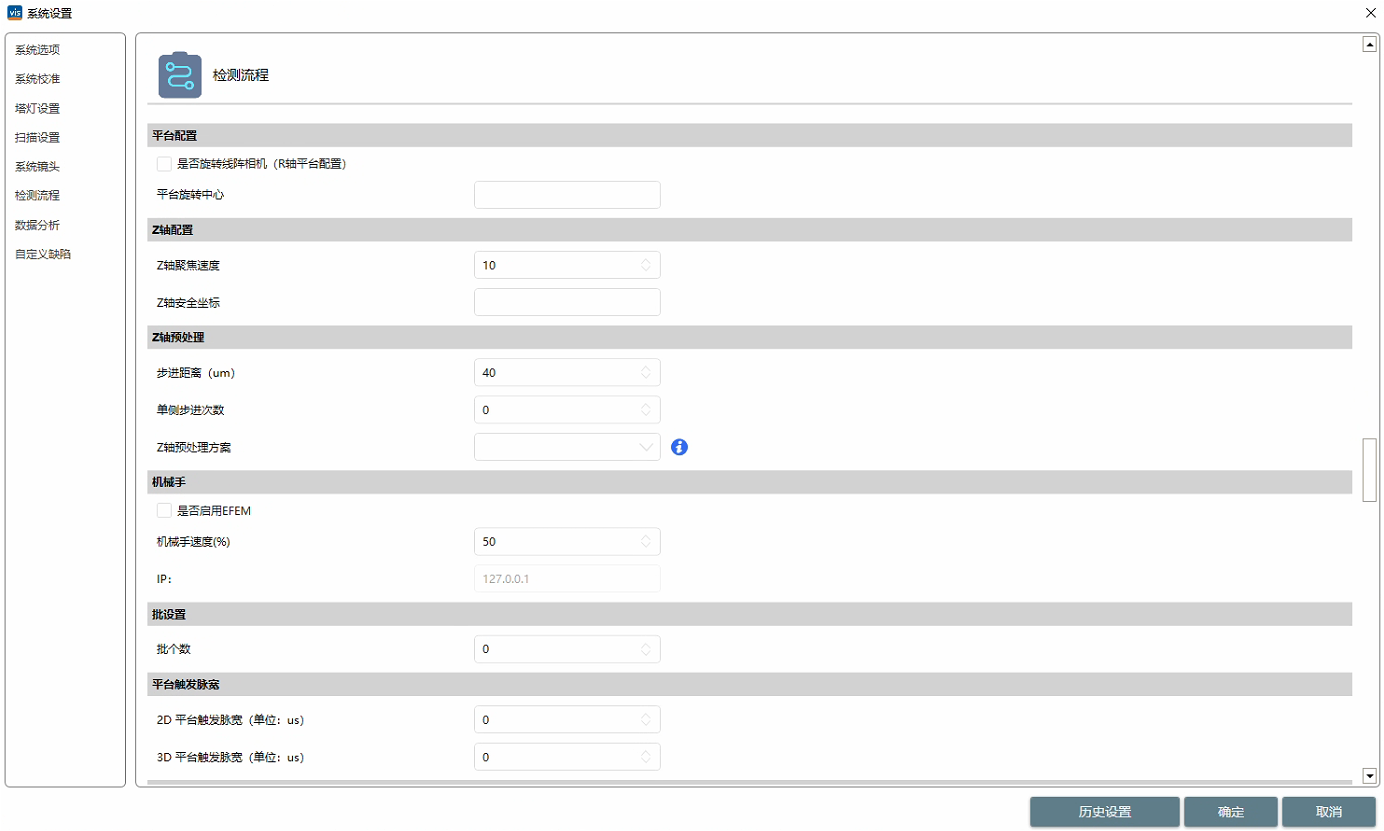Viewport: 1384px width, 831px height.
Task: Click the spinner arrows on 批个数 field
Action: click(x=646, y=650)
